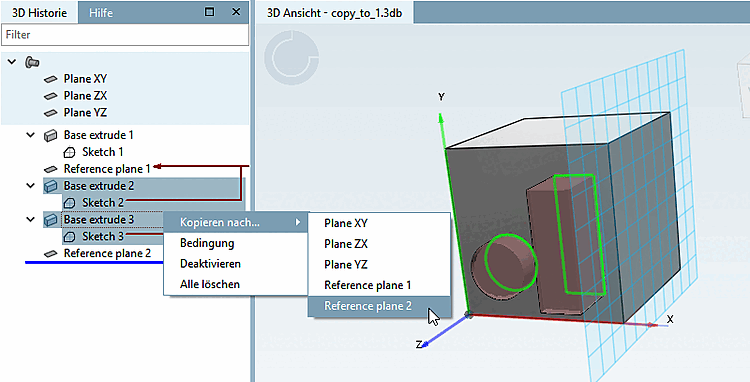Click the Sketch 1 sketch icon
This screenshot has width=750, height=382.
pos(69,153)
